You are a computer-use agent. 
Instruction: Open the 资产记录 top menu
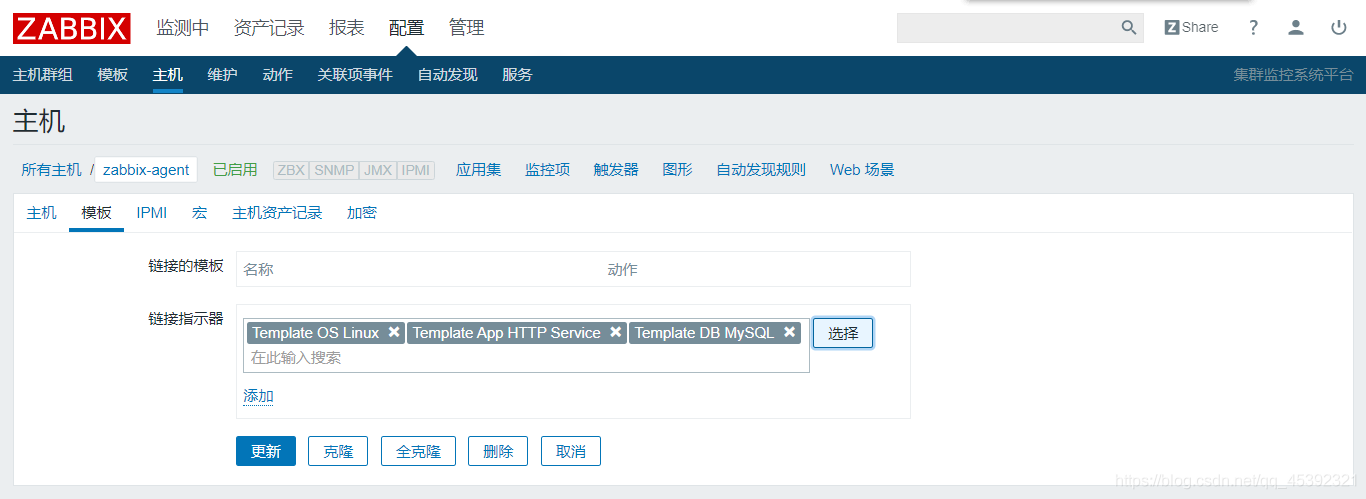click(269, 28)
